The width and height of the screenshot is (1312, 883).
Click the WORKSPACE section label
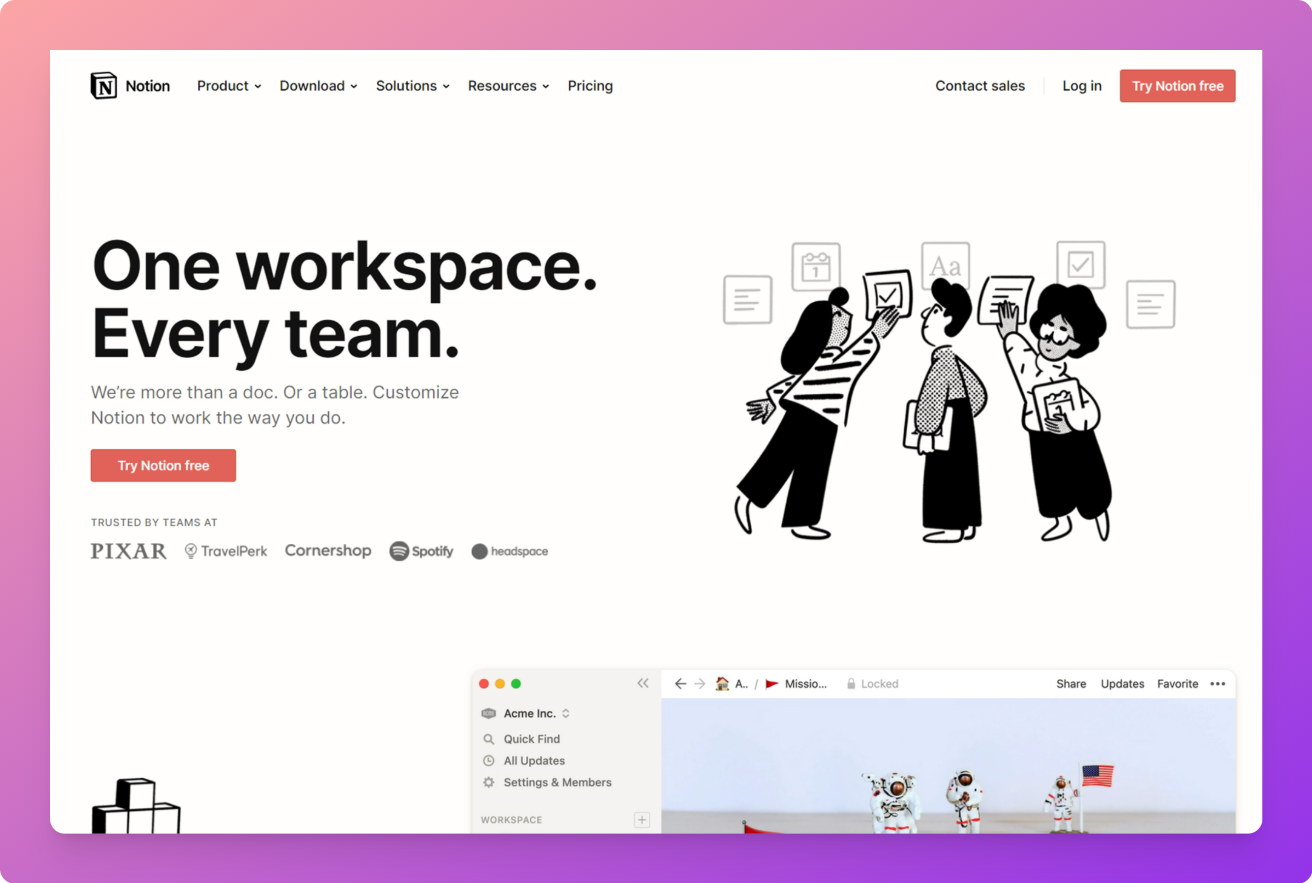pos(511,820)
